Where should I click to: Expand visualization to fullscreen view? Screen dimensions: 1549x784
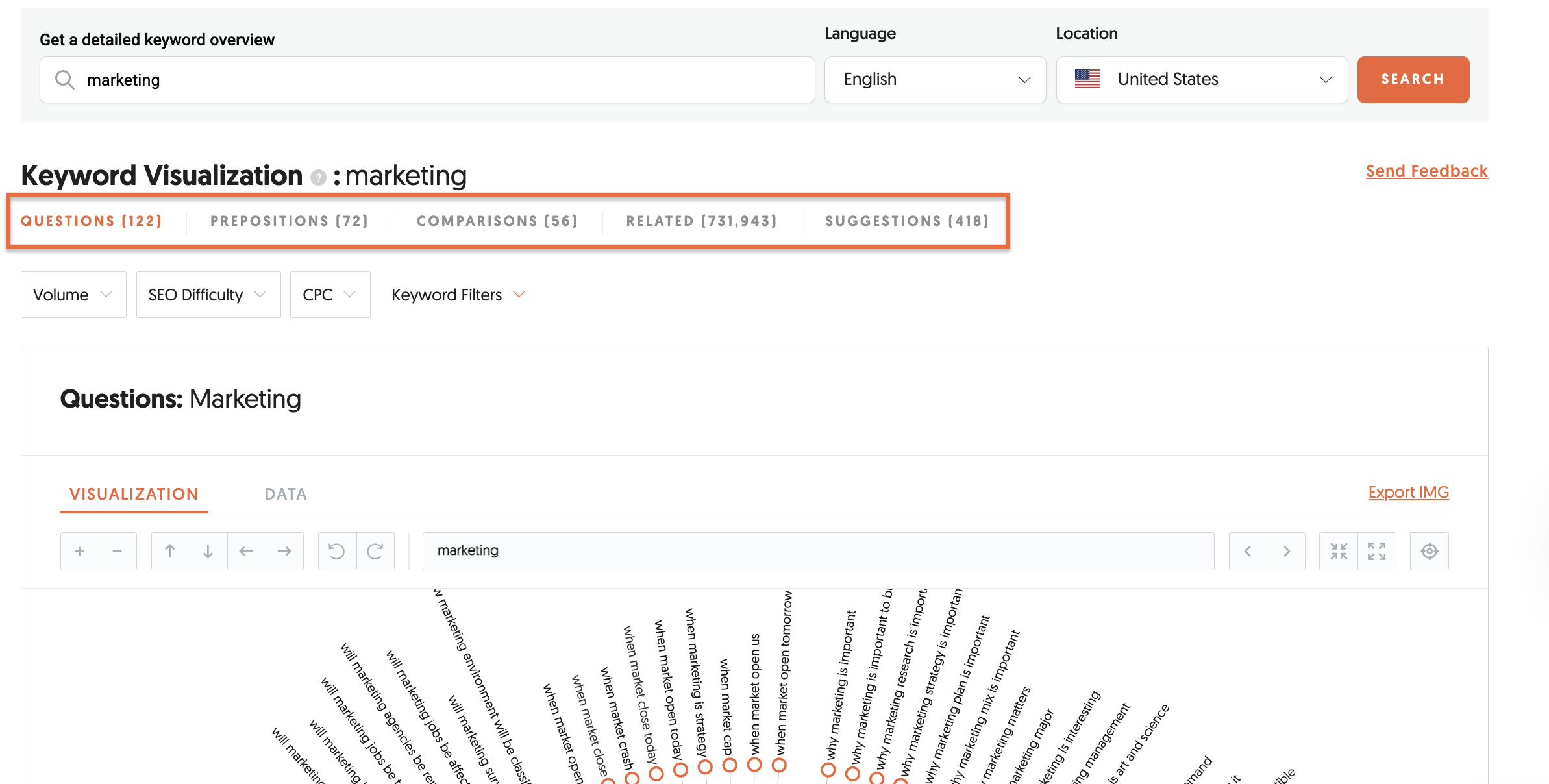pos(1378,550)
